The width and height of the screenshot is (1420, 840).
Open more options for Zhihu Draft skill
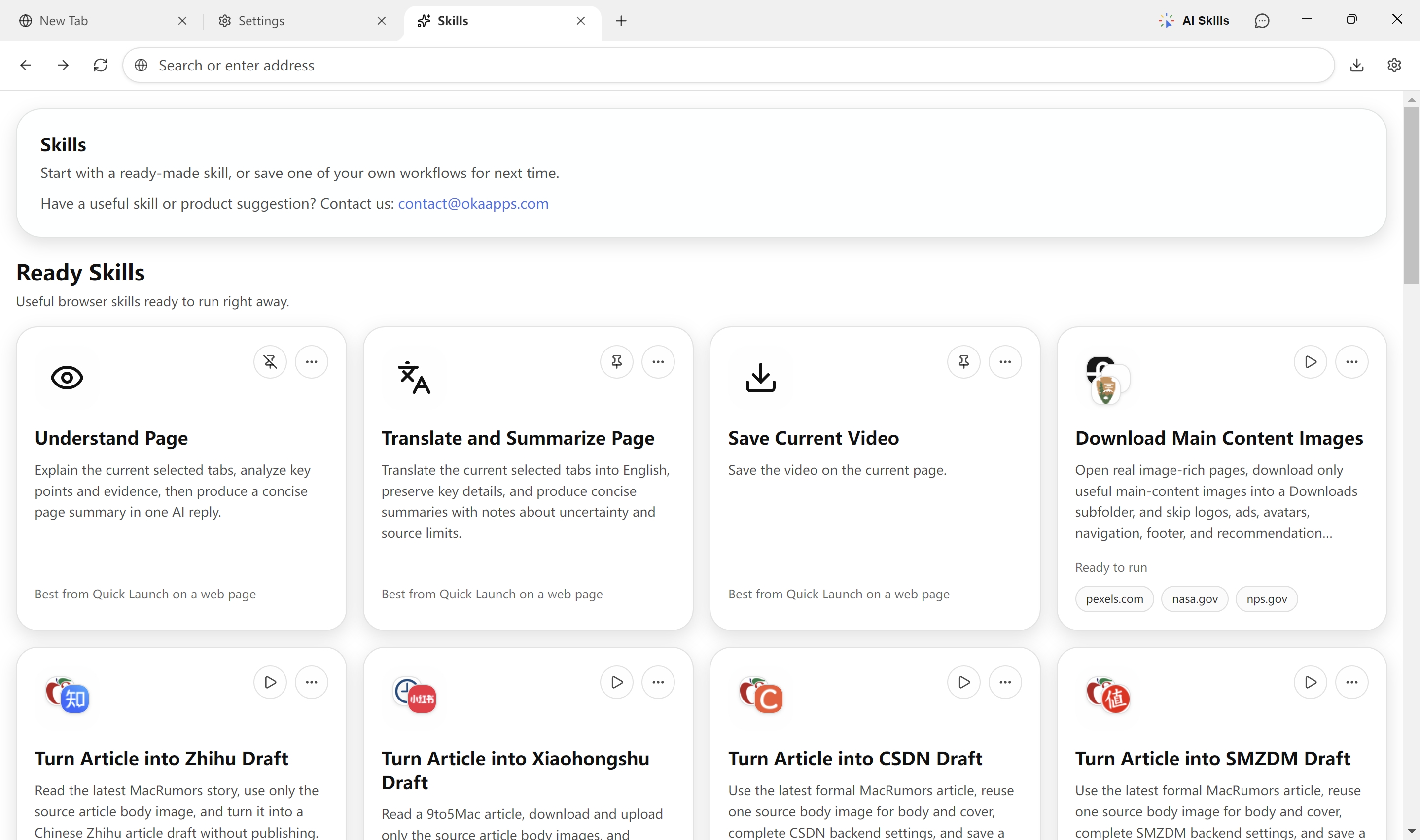click(x=311, y=682)
